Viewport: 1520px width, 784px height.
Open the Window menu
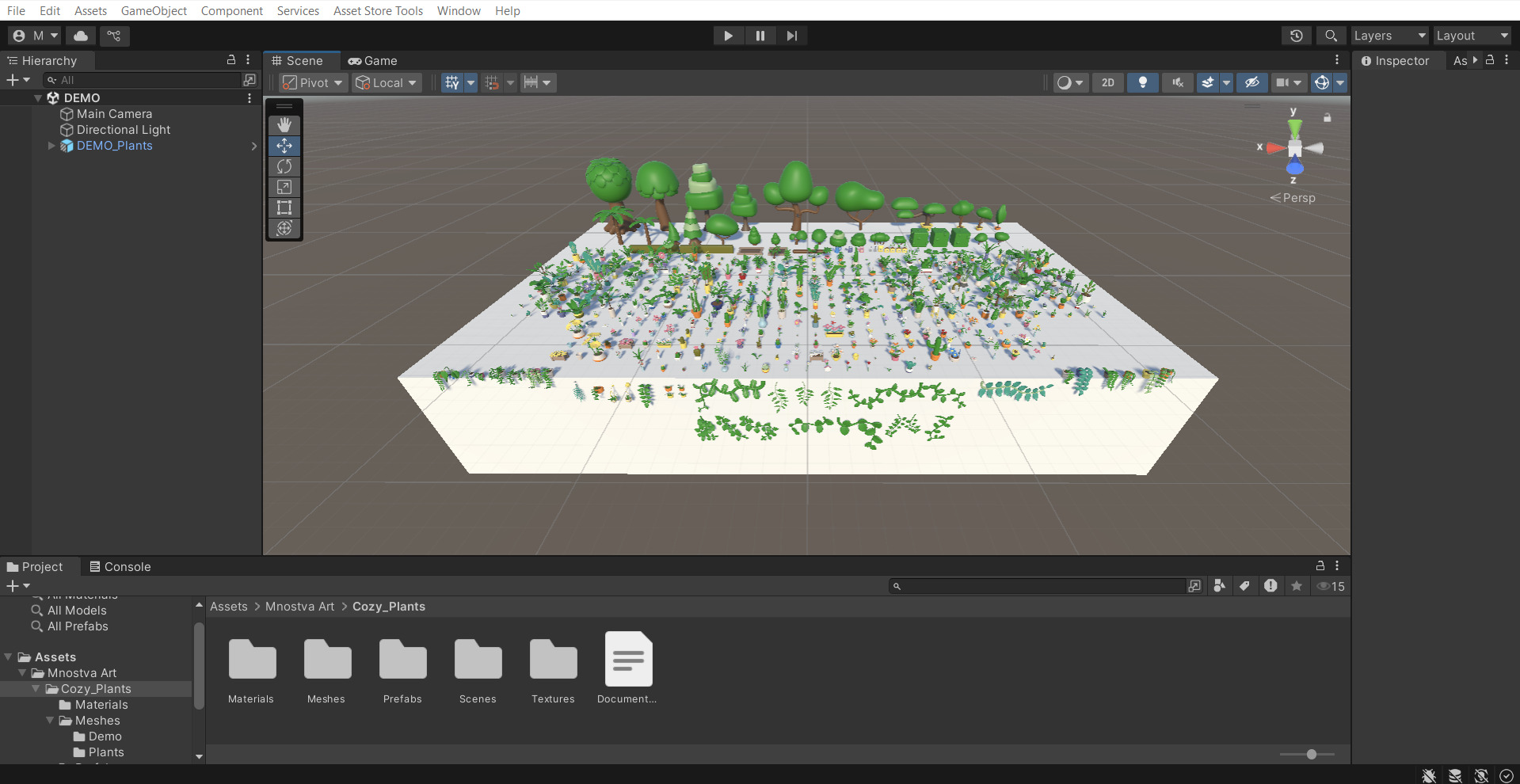click(x=459, y=11)
